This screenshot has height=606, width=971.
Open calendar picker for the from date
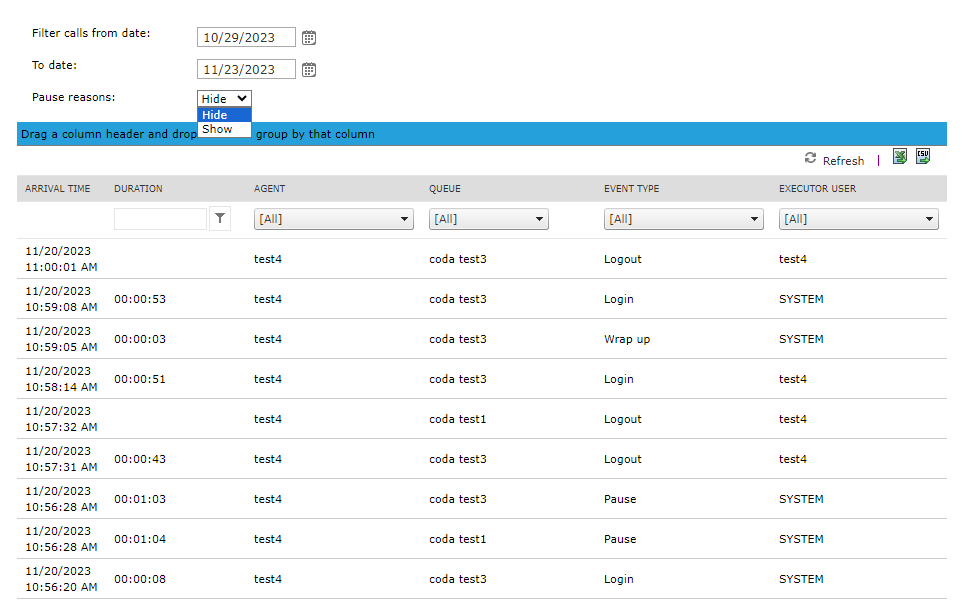point(309,38)
